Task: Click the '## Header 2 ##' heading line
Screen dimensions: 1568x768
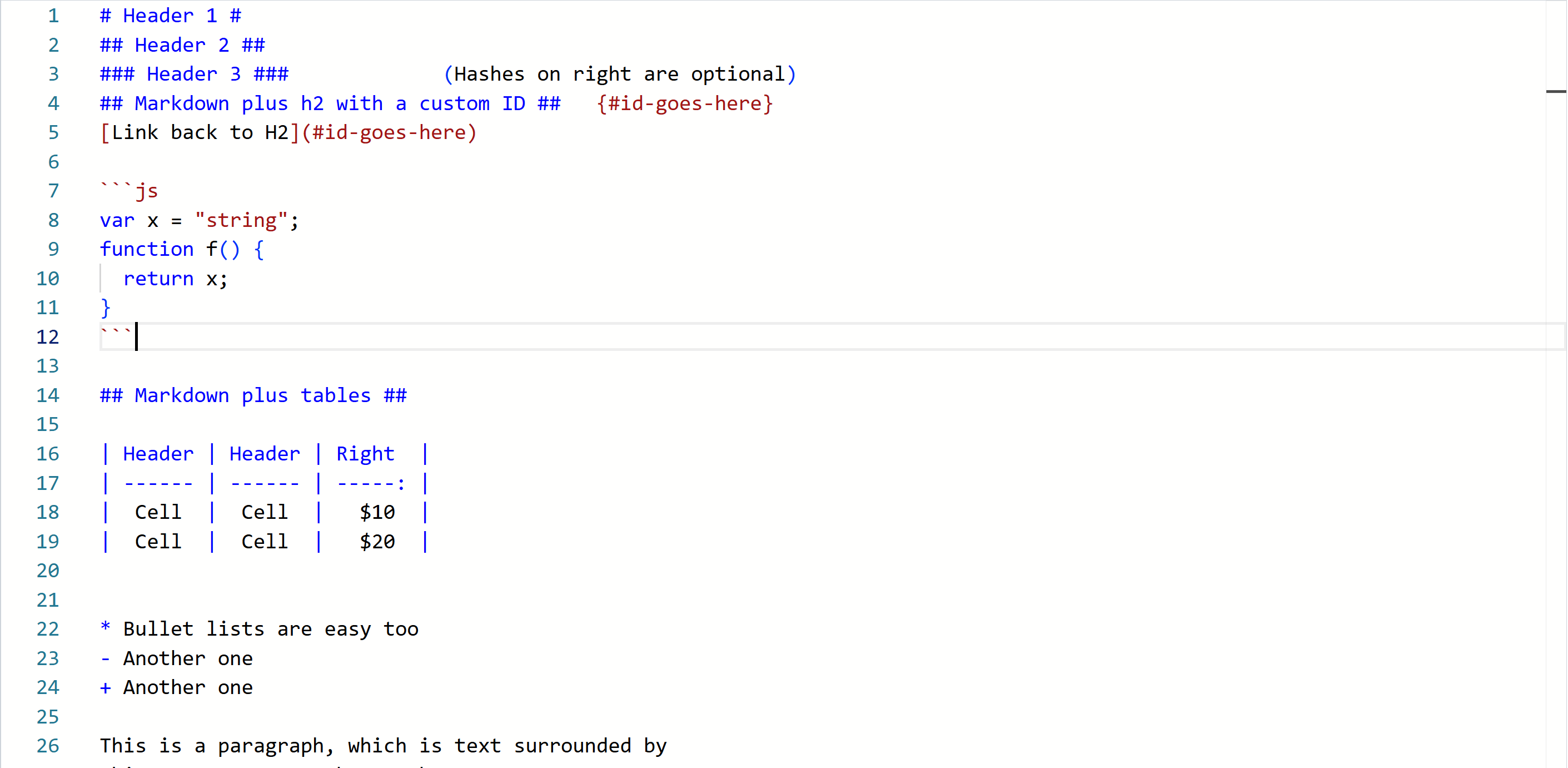Action: (183, 45)
